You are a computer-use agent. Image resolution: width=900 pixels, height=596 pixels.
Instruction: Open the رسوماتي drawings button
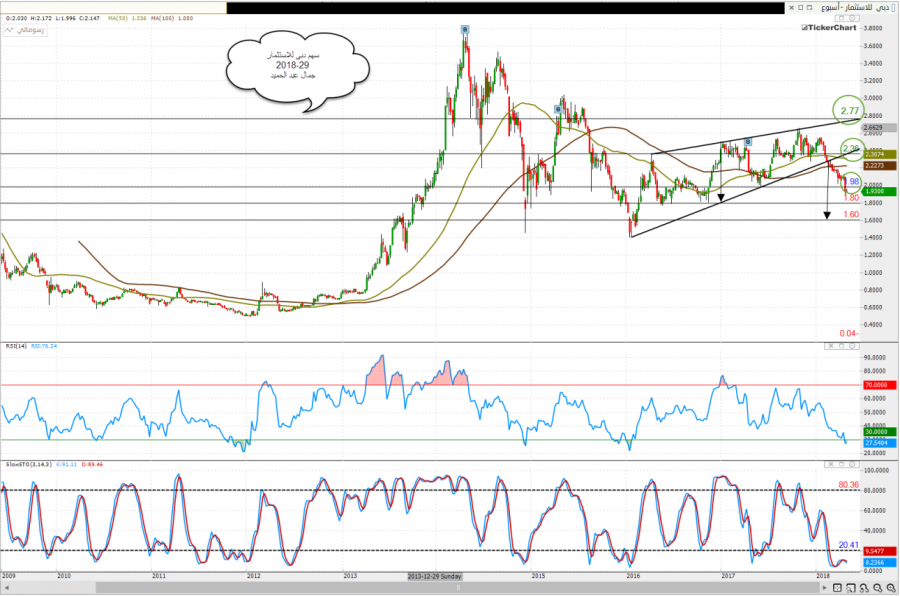25,30
